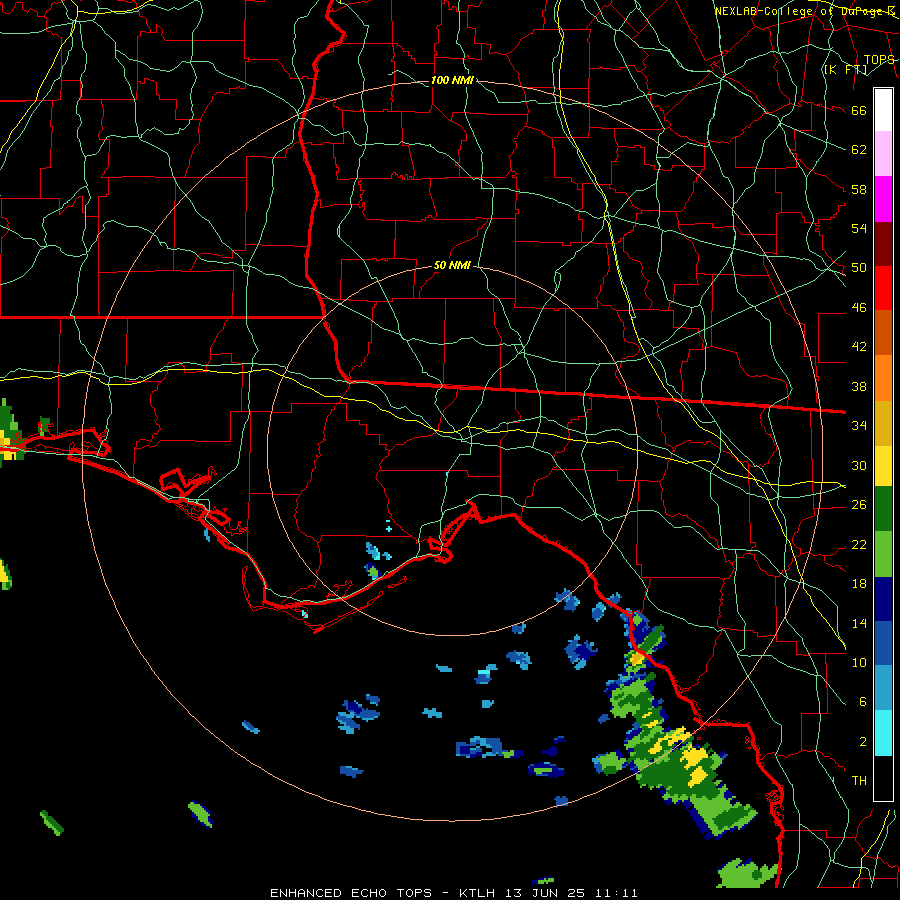Click the legend value 14
The image size is (900, 900).
tap(859, 623)
